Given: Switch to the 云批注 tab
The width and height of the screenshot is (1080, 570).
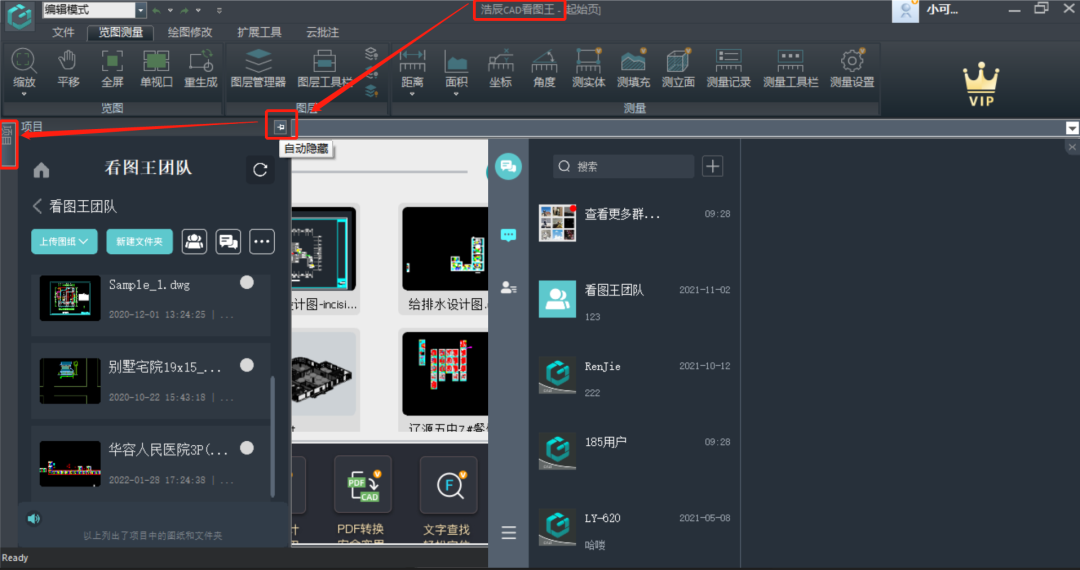Looking at the screenshot, I should [x=322, y=32].
